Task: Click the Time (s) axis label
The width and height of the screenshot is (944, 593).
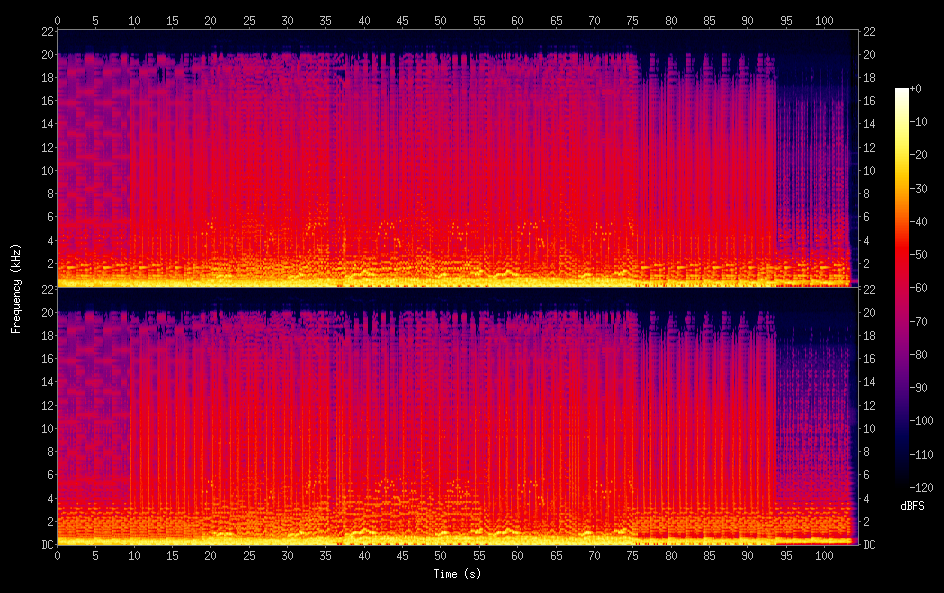Action: (x=455, y=574)
